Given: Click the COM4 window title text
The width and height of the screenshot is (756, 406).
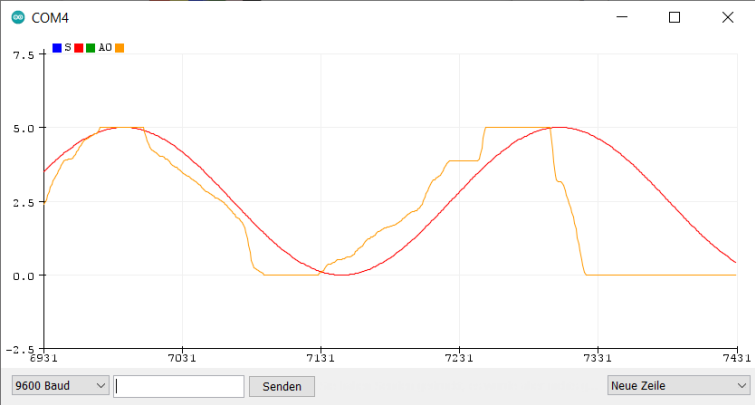Looking at the screenshot, I should click(x=51, y=18).
